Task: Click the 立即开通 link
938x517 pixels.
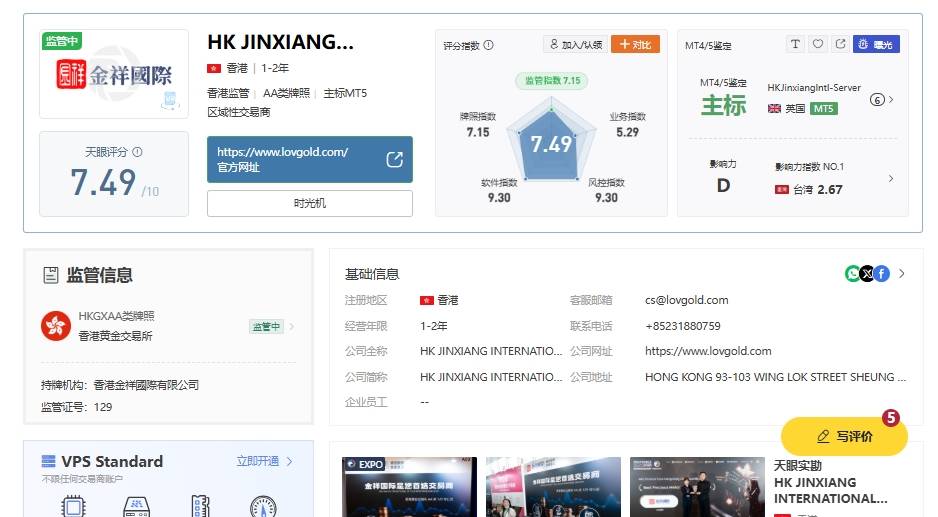Action: (x=258, y=461)
